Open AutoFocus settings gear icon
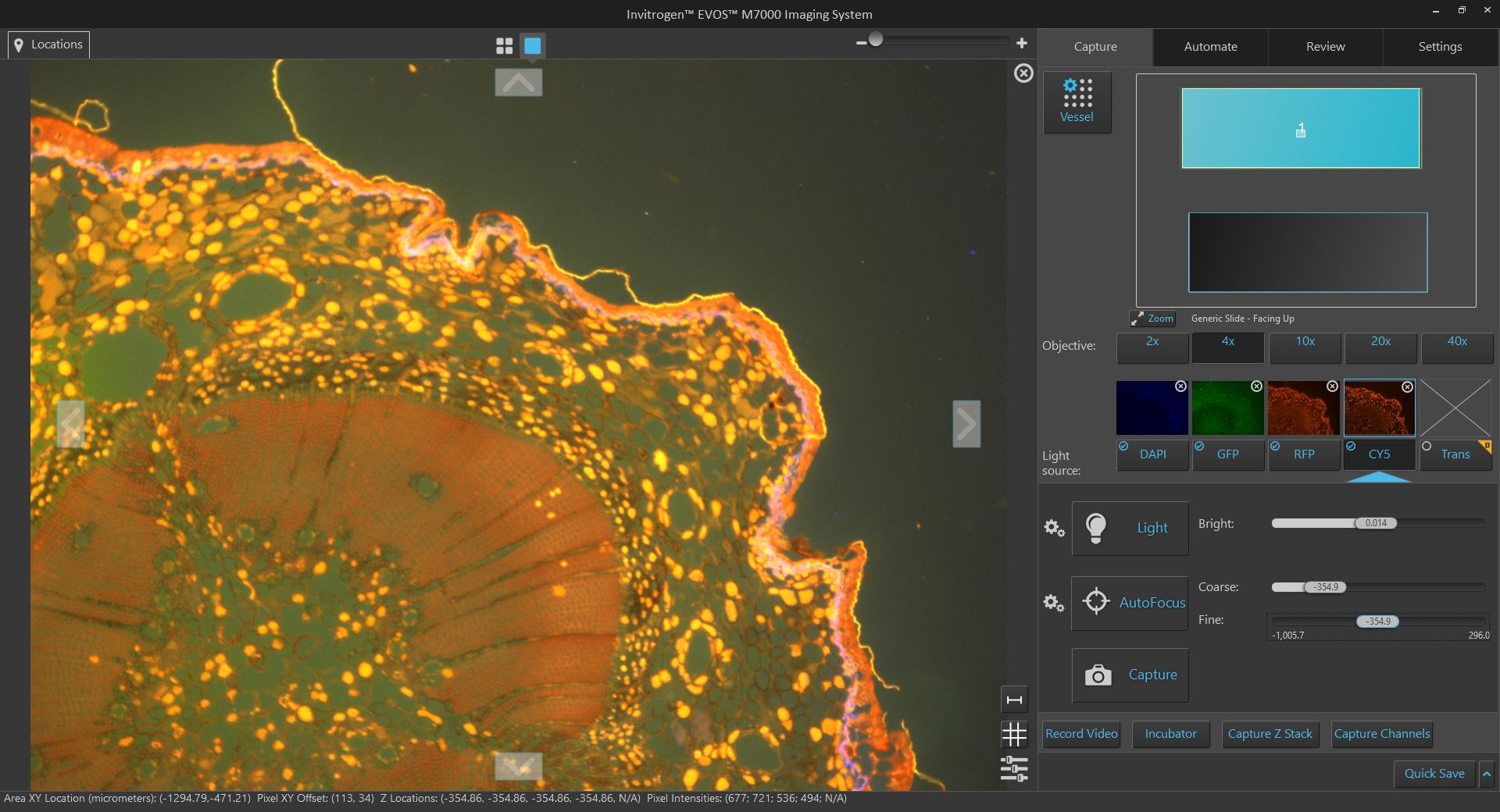 [1054, 603]
